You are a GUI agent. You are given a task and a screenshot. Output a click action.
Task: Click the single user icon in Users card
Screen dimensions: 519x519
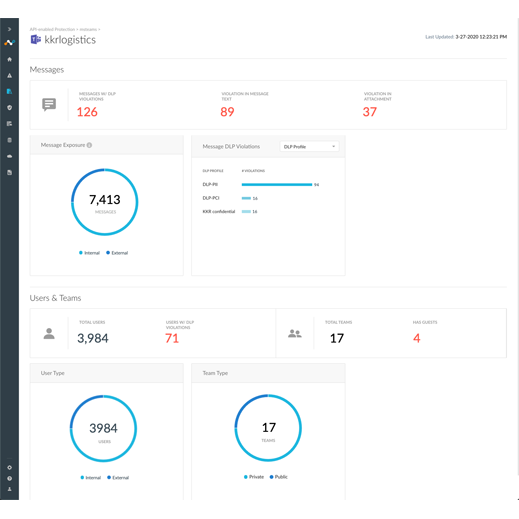49,333
